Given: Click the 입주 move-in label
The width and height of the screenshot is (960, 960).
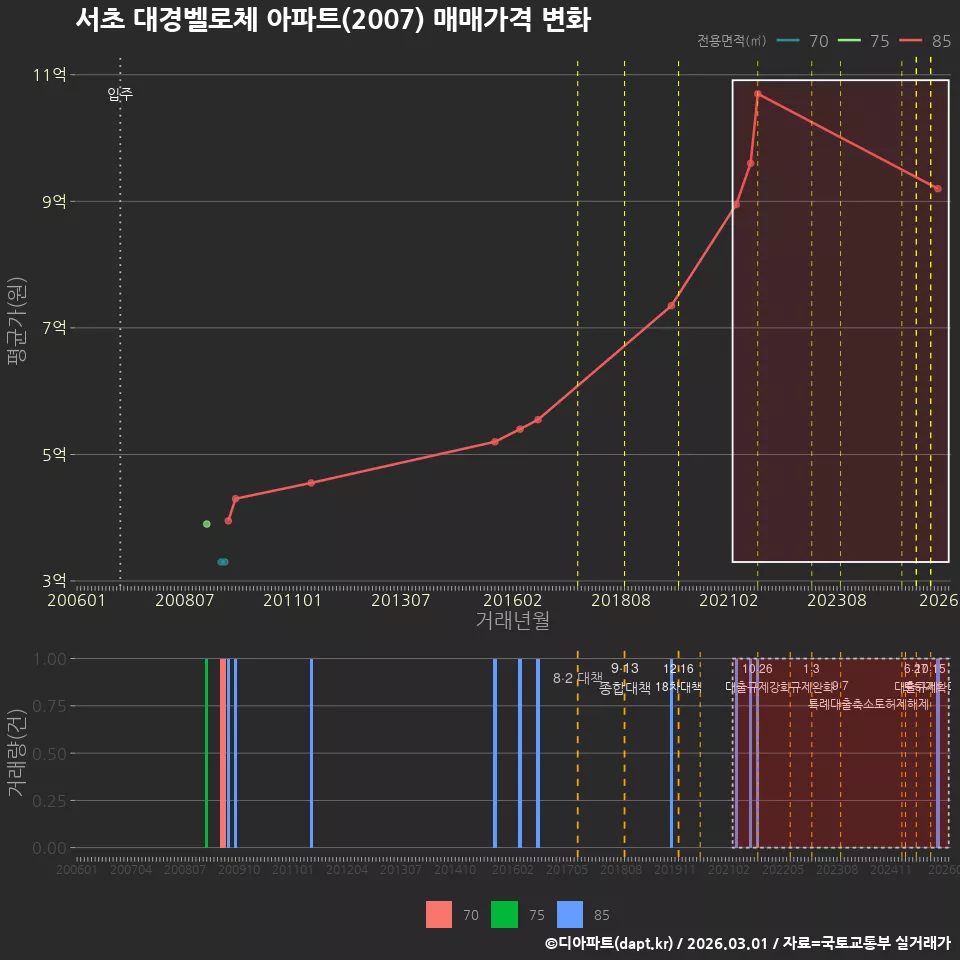Looking at the screenshot, I should [120, 94].
